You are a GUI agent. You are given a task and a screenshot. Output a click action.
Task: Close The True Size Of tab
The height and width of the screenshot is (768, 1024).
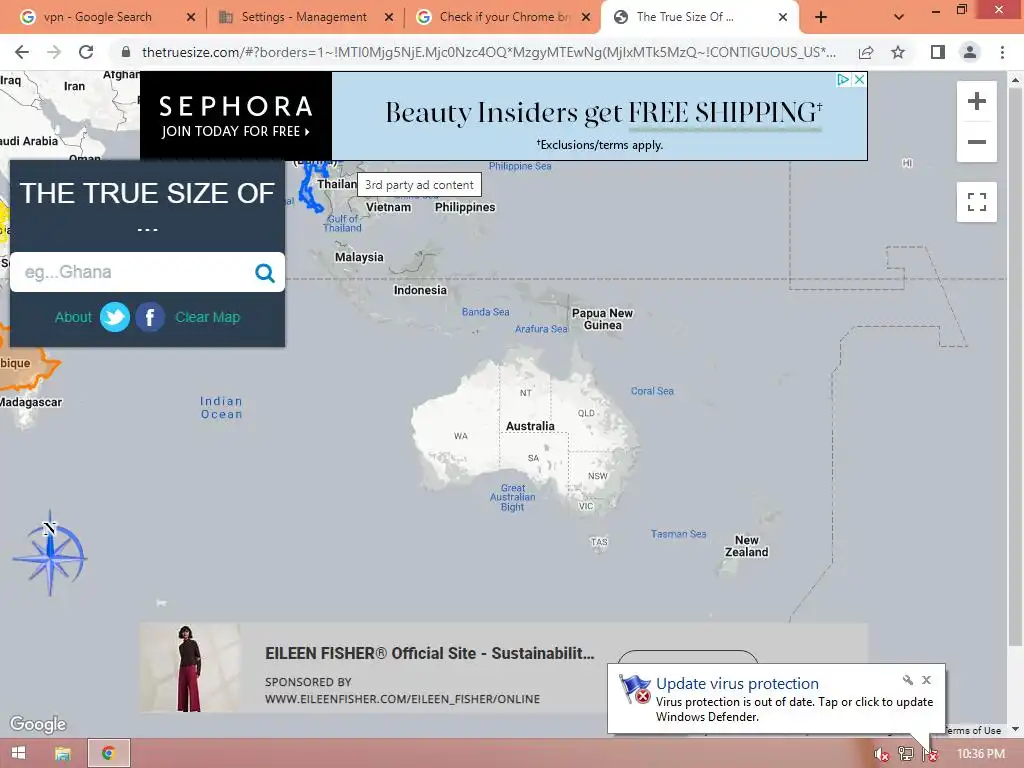[783, 18]
